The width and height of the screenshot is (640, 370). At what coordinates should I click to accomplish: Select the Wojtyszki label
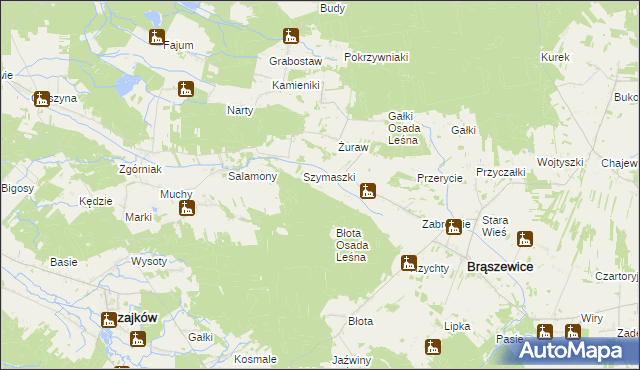coord(560,162)
